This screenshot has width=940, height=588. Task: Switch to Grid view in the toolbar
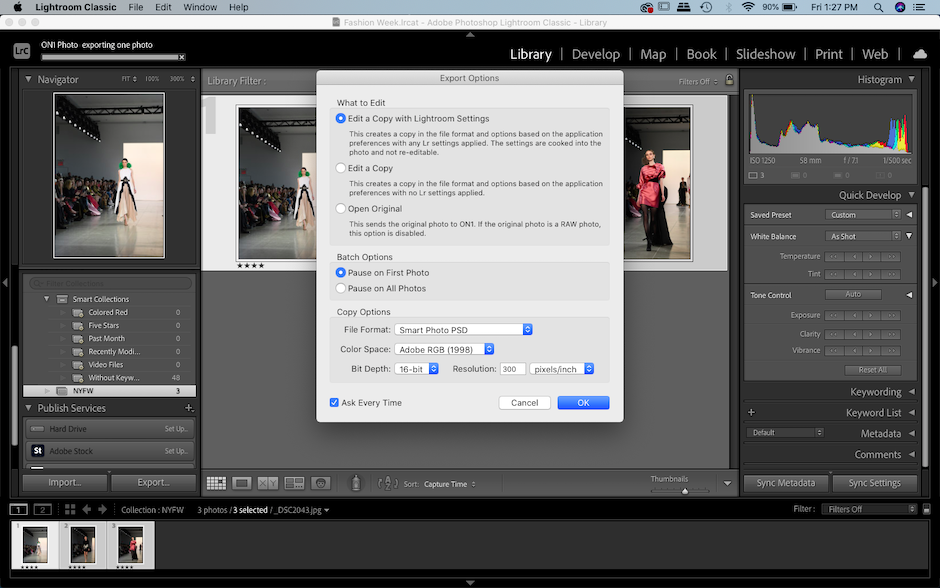217,483
